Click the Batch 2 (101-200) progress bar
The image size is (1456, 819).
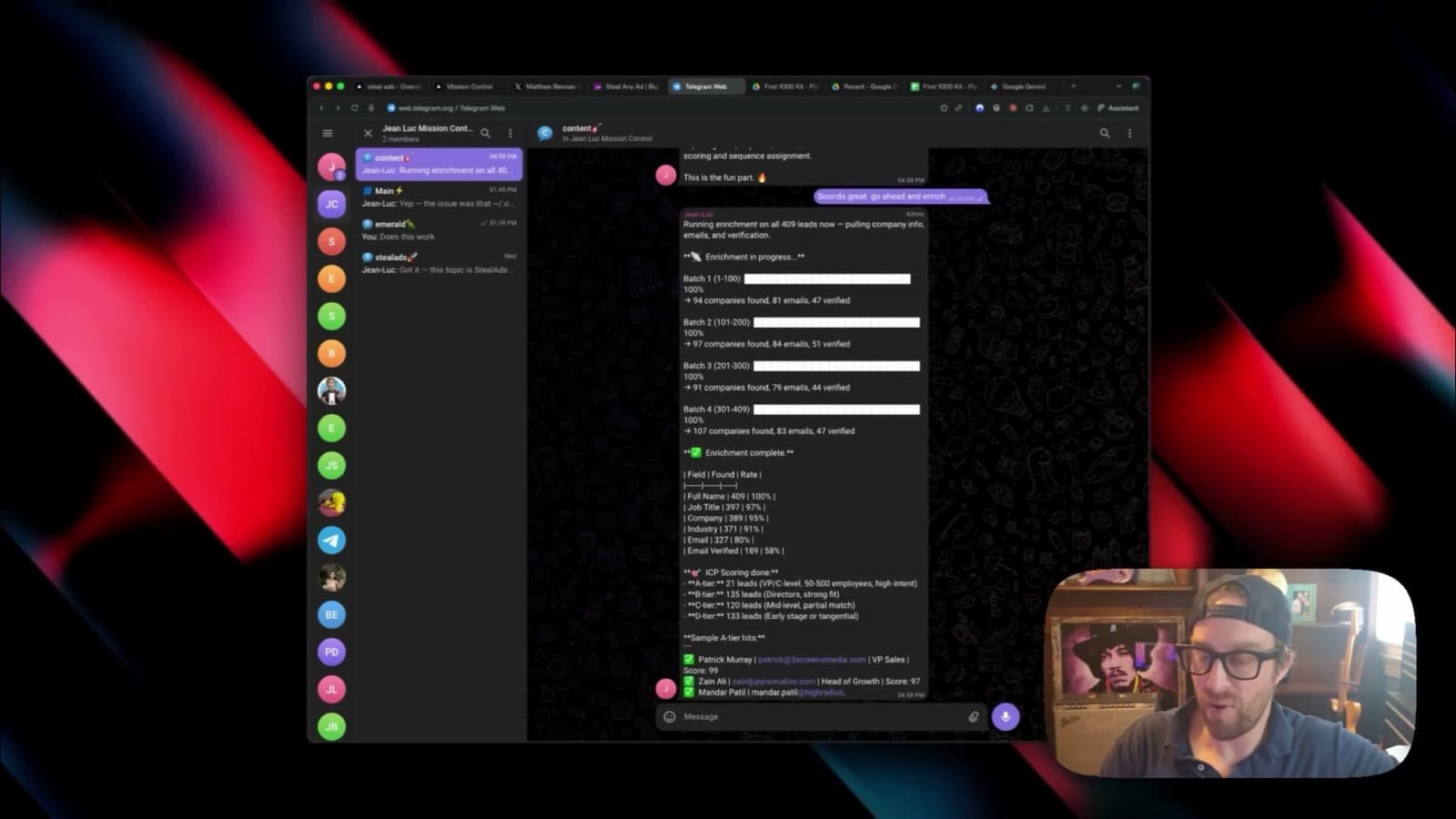(x=836, y=322)
